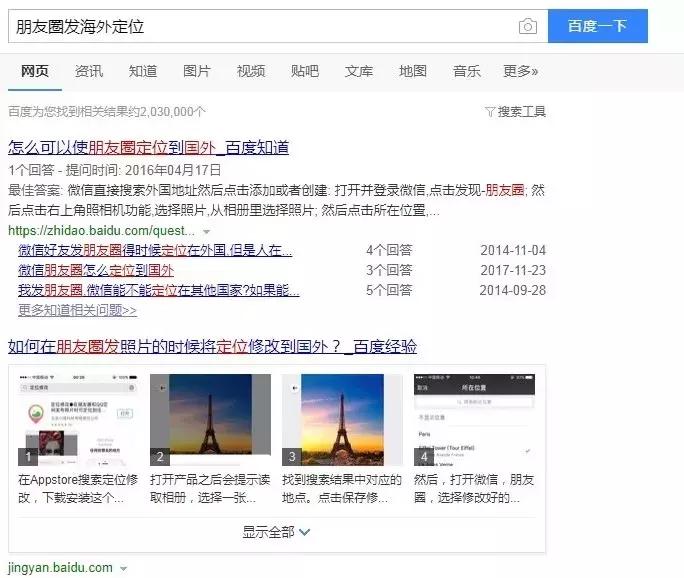Expand 显示全部 to show all steps
This screenshot has width=684, height=578.
(x=276, y=532)
